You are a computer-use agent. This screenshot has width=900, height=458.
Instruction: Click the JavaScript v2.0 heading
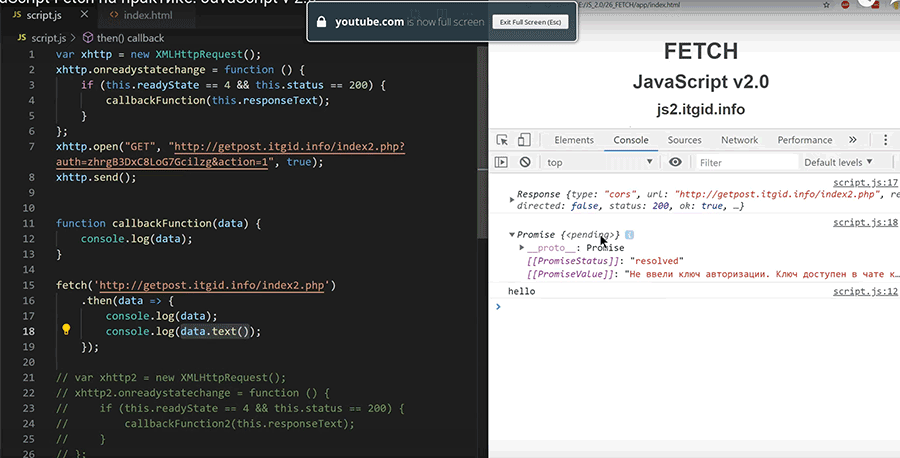(701, 82)
